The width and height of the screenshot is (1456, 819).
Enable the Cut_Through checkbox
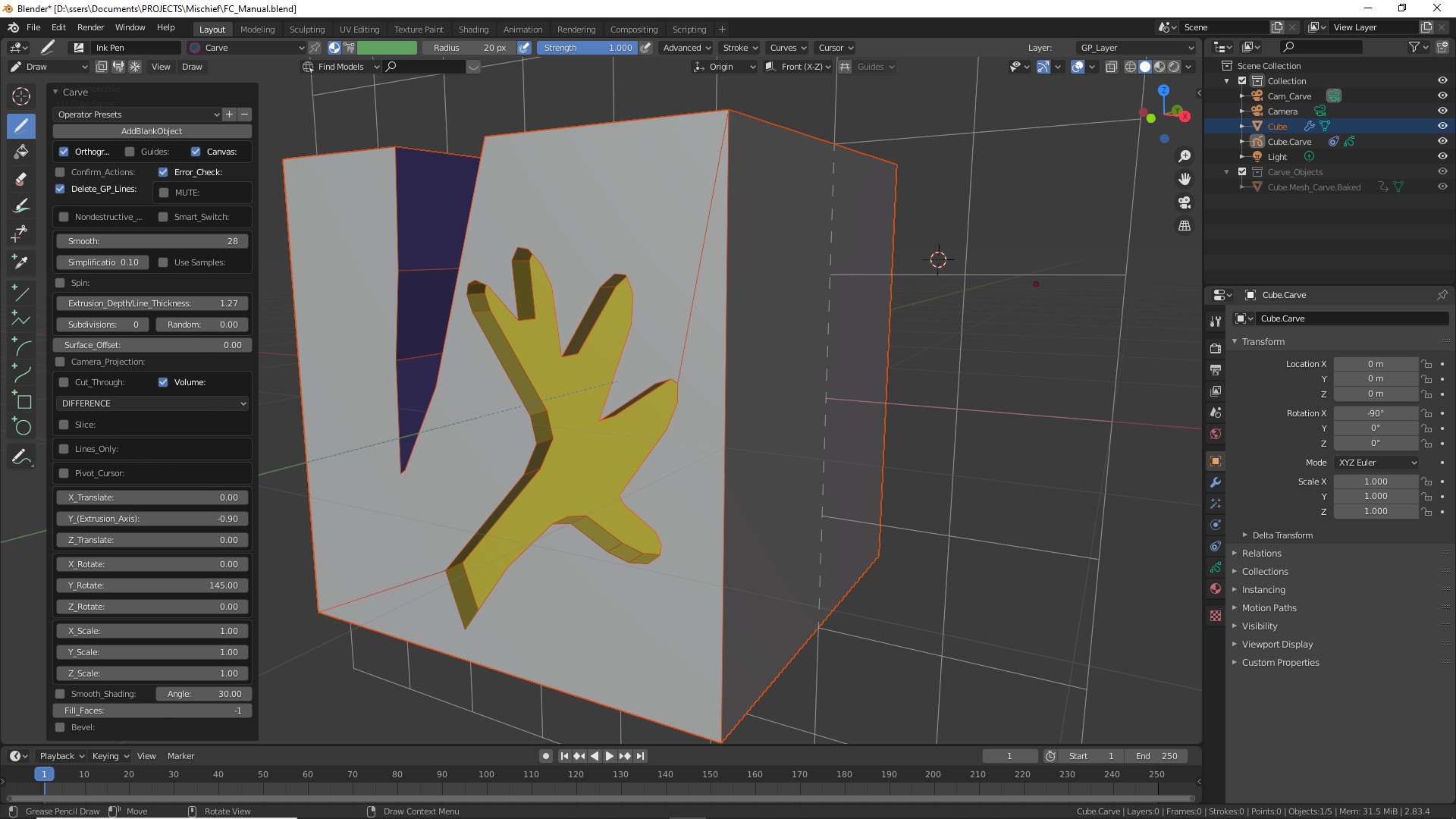point(64,382)
